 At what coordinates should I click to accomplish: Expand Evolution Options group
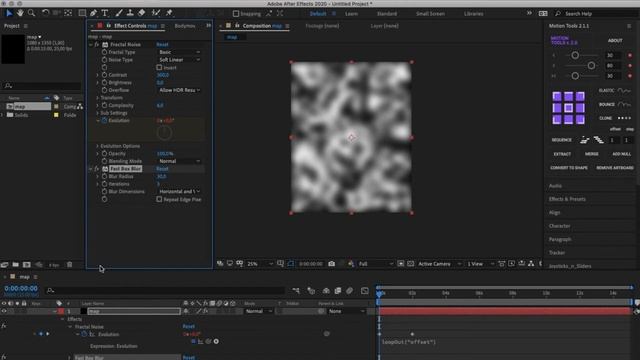point(98,146)
